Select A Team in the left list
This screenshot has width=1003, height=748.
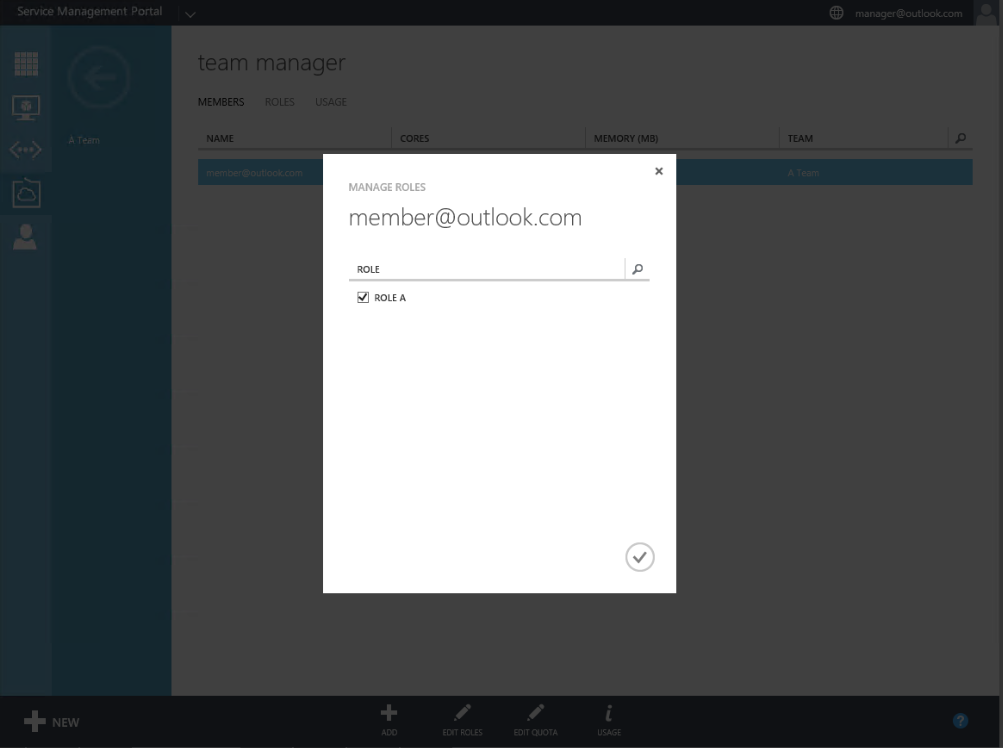click(x=84, y=140)
